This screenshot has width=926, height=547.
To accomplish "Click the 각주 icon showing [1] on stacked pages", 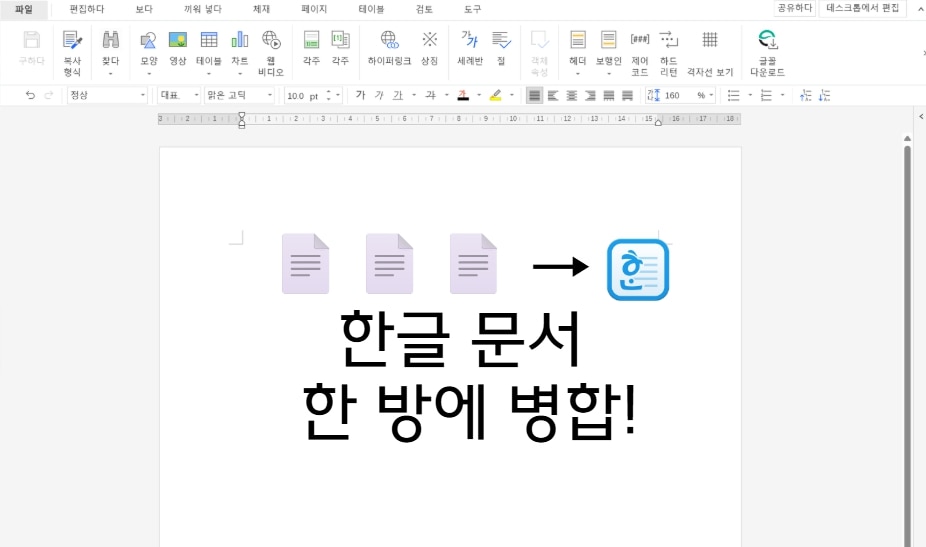I will click(340, 40).
